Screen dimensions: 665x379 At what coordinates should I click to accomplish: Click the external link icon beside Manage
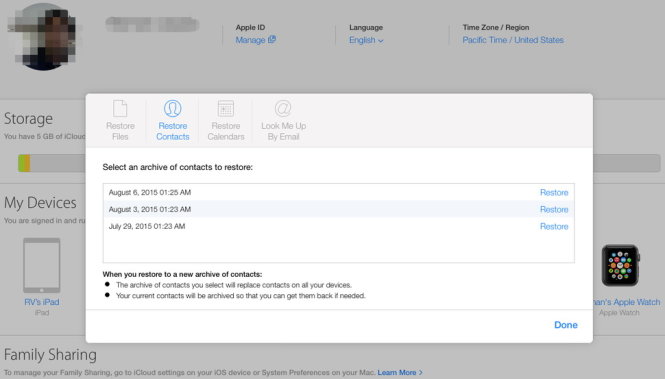[272, 39]
